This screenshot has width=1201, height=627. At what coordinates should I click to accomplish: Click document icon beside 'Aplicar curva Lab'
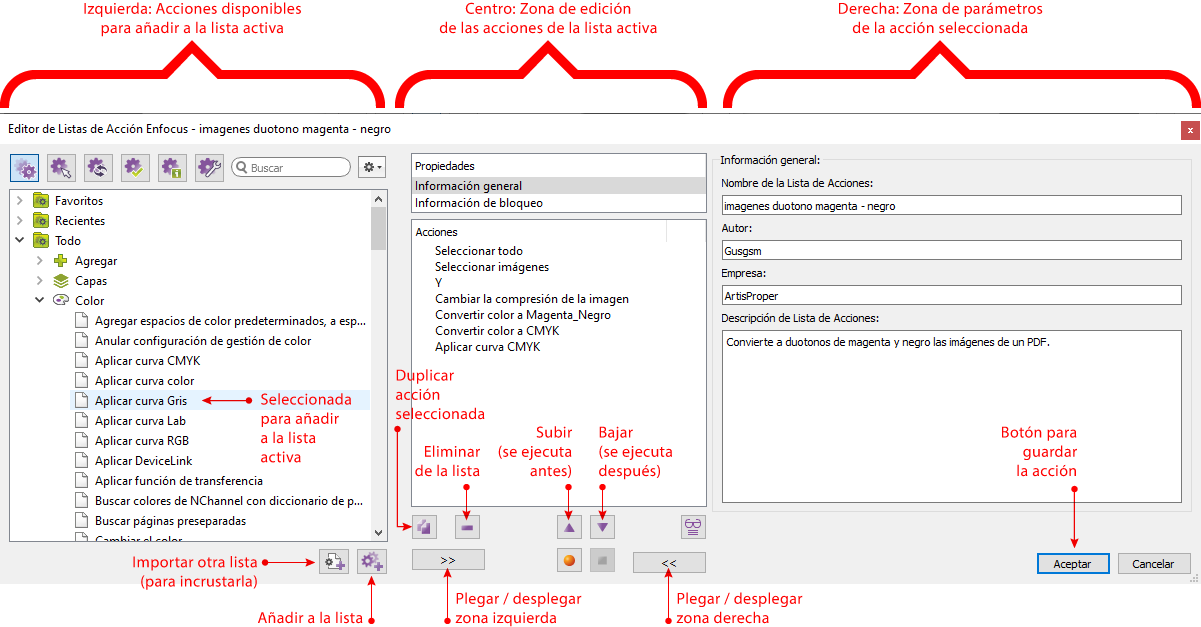click(82, 421)
